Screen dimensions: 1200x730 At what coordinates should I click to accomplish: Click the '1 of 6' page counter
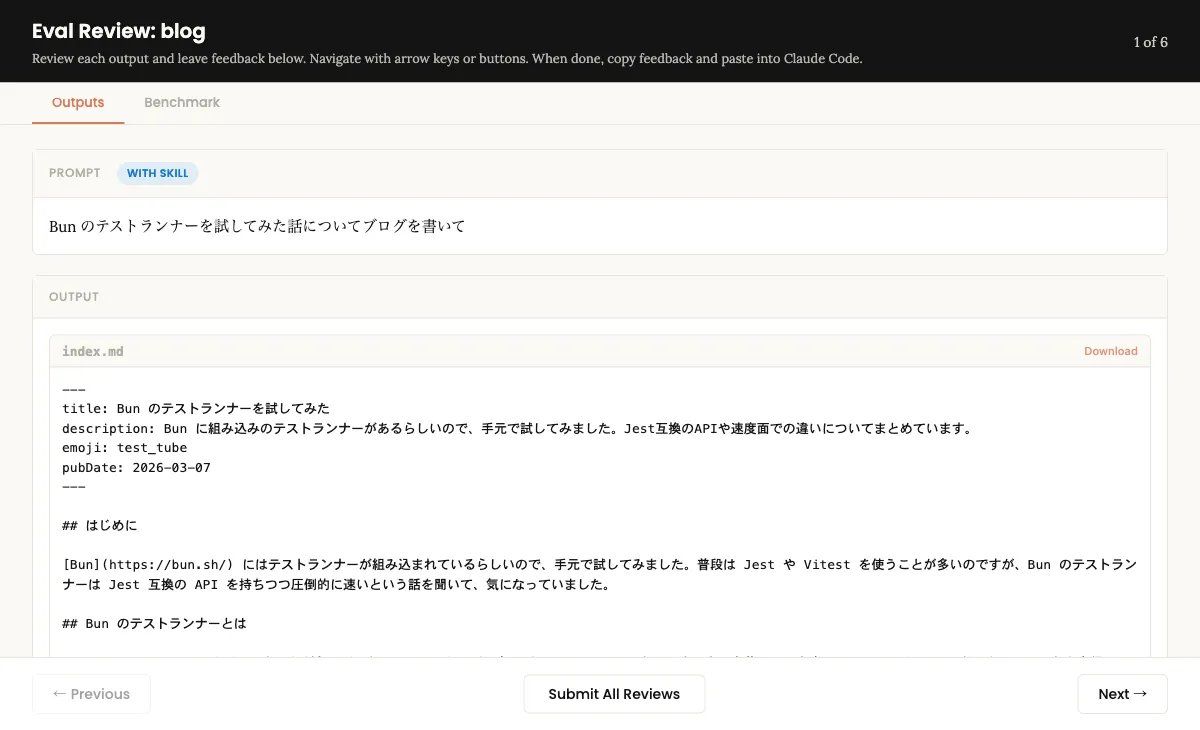coord(1150,42)
